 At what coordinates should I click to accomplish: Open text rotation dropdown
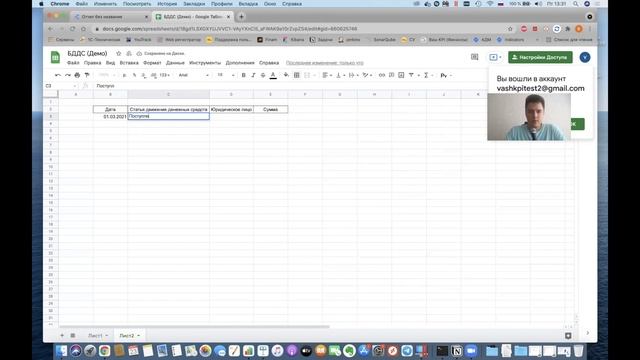click(367, 75)
